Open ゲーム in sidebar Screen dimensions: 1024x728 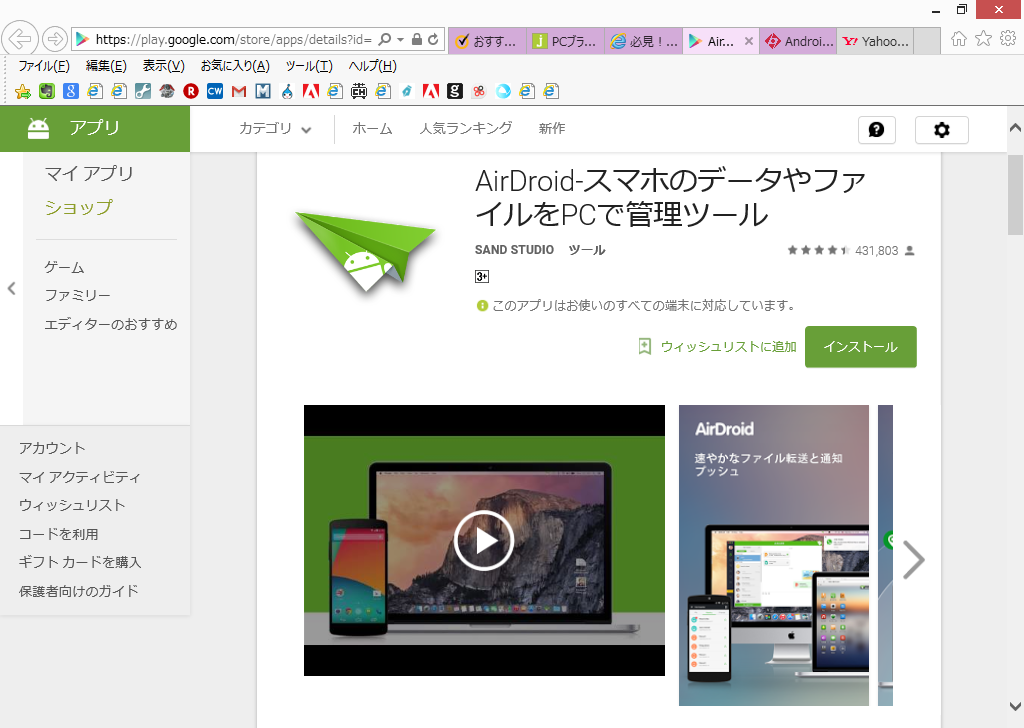click(64, 267)
